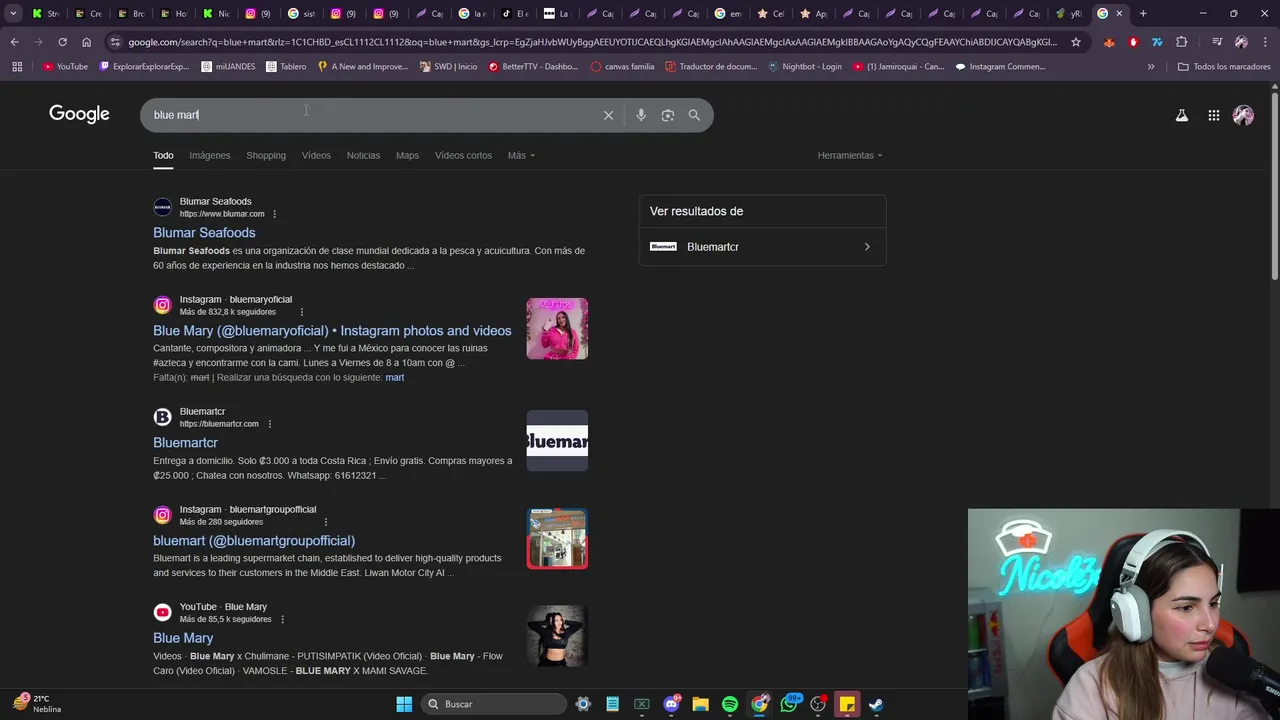
Task: Open the Google apps grid
Action: (1213, 115)
